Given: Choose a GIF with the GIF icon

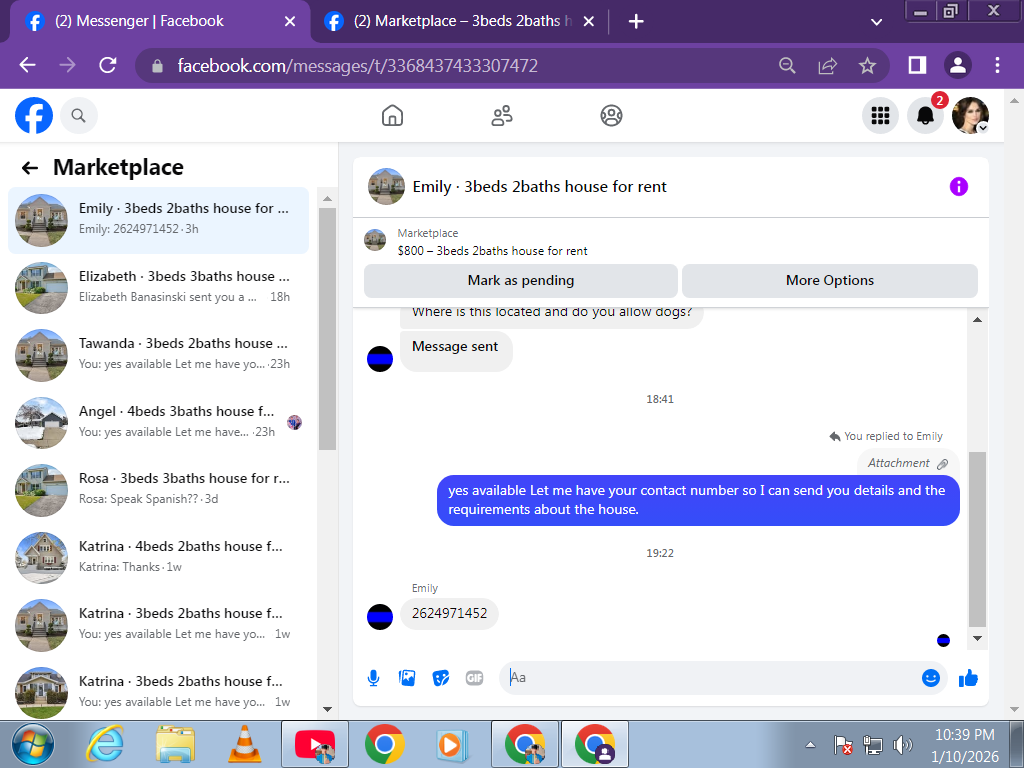Looking at the screenshot, I should [475, 678].
